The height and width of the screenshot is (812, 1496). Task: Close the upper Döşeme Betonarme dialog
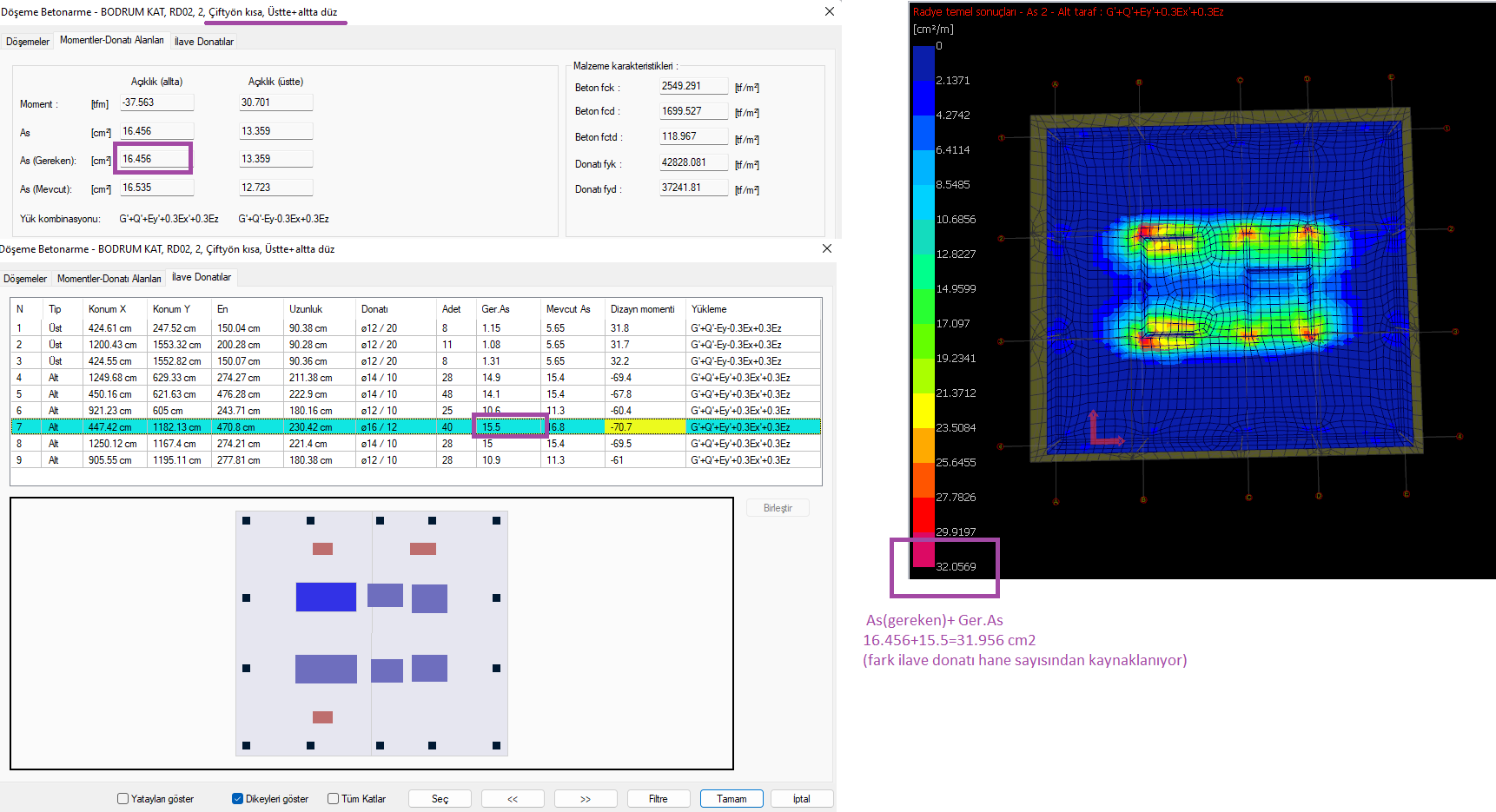point(830,11)
